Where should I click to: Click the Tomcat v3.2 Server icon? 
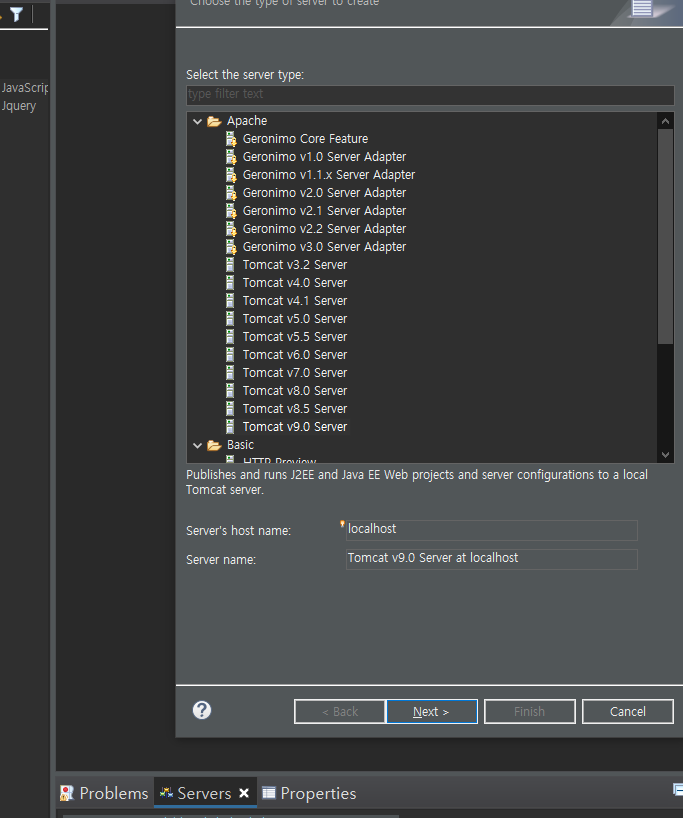pyautogui.click(x=230, y=264)
